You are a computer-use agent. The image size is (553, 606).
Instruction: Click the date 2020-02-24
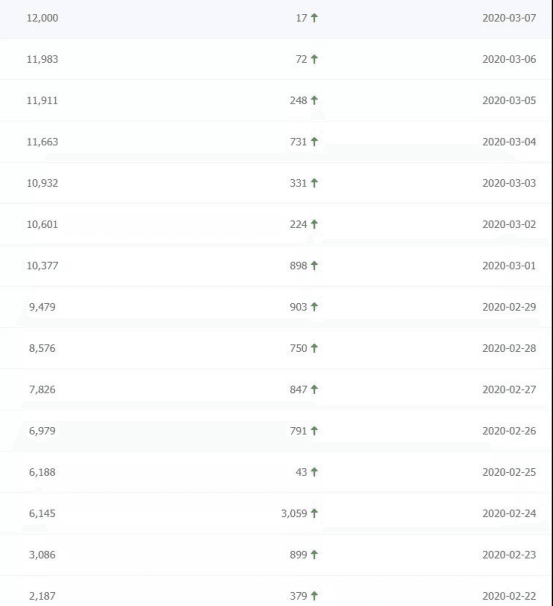click(509, 513)
